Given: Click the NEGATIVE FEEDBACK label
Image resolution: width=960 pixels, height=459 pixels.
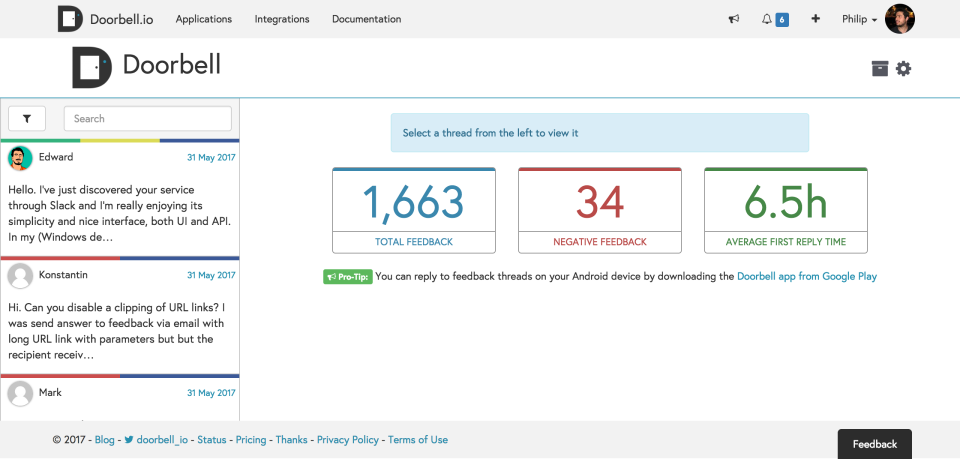Looking at the screenshot, I should tap(600, 242).
